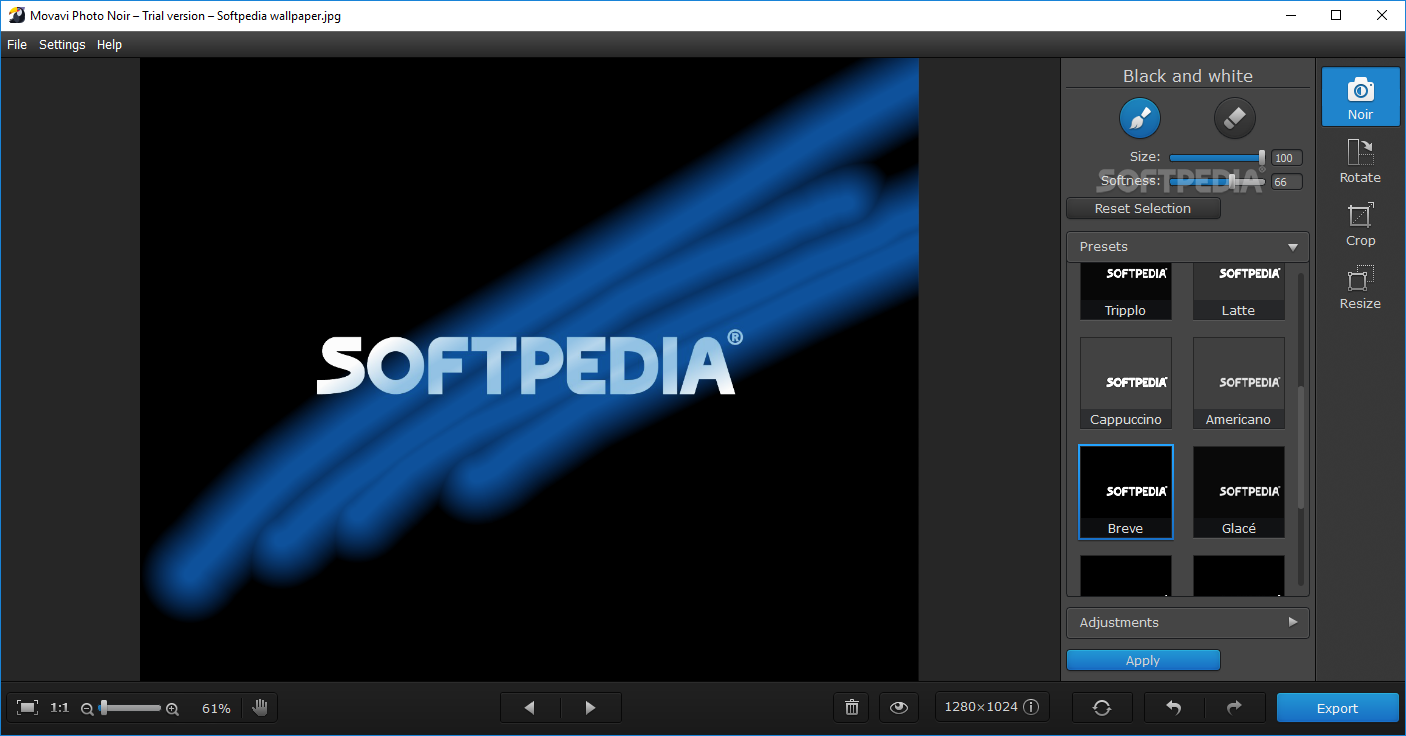
Task: Redo the last action
Action: click(x=1235, y=708)
